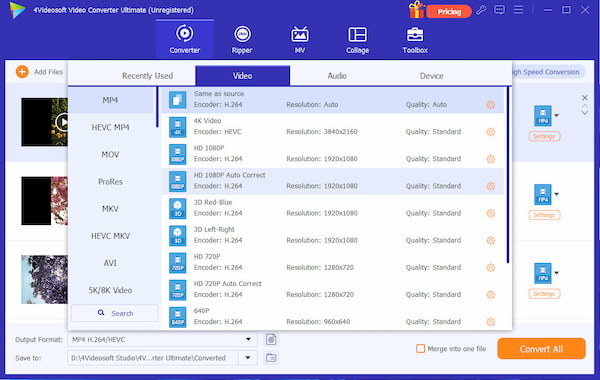This screenshot has height=380, width=600.
Task: Expand the third video's MP4 format dropdown
Action: click(556, 273)
